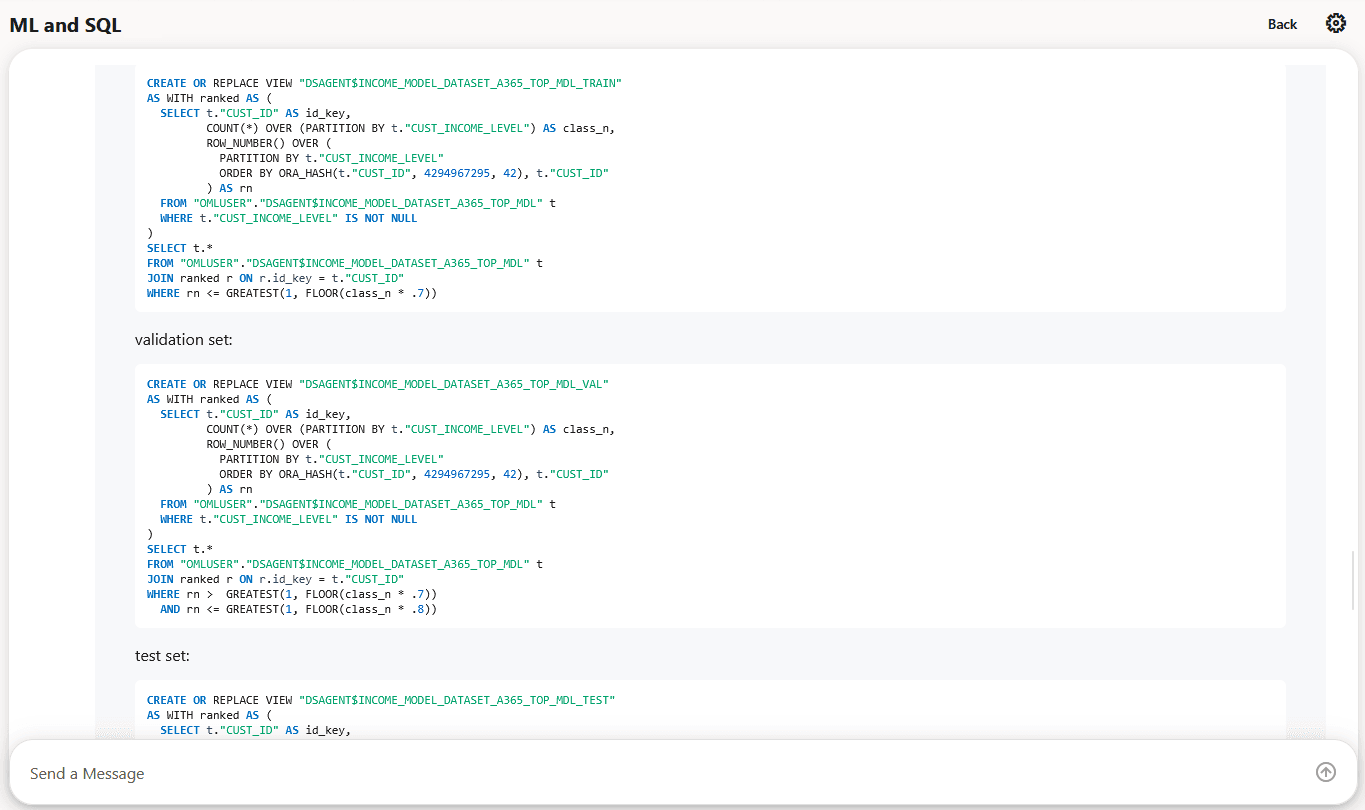Click the "COUNT(*) OVER" line in validation code

(x=411, y=429)
